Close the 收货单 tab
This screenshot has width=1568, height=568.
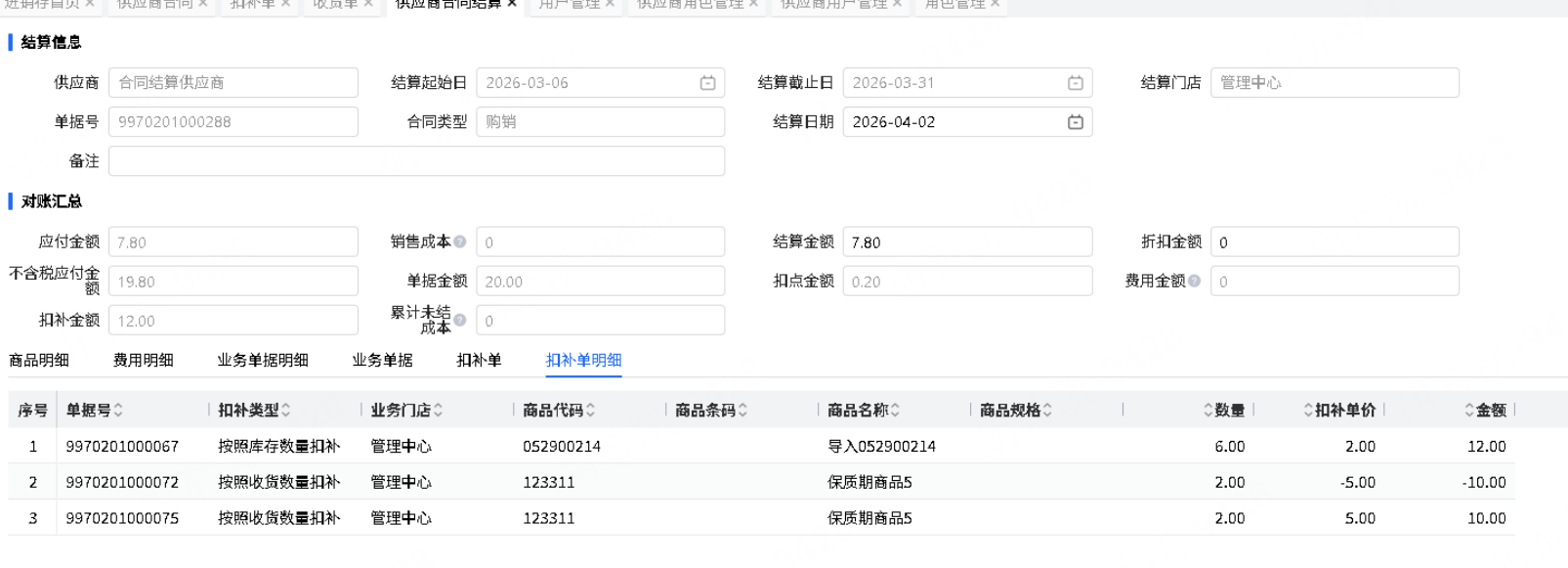point(368,4)
